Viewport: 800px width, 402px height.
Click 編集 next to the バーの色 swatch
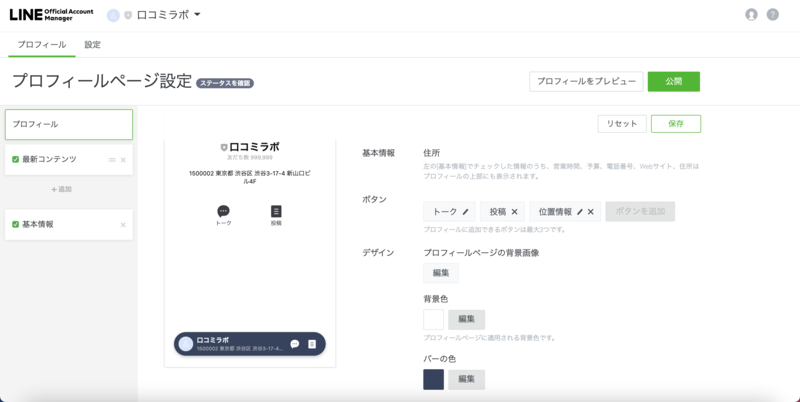coord(466,380)
